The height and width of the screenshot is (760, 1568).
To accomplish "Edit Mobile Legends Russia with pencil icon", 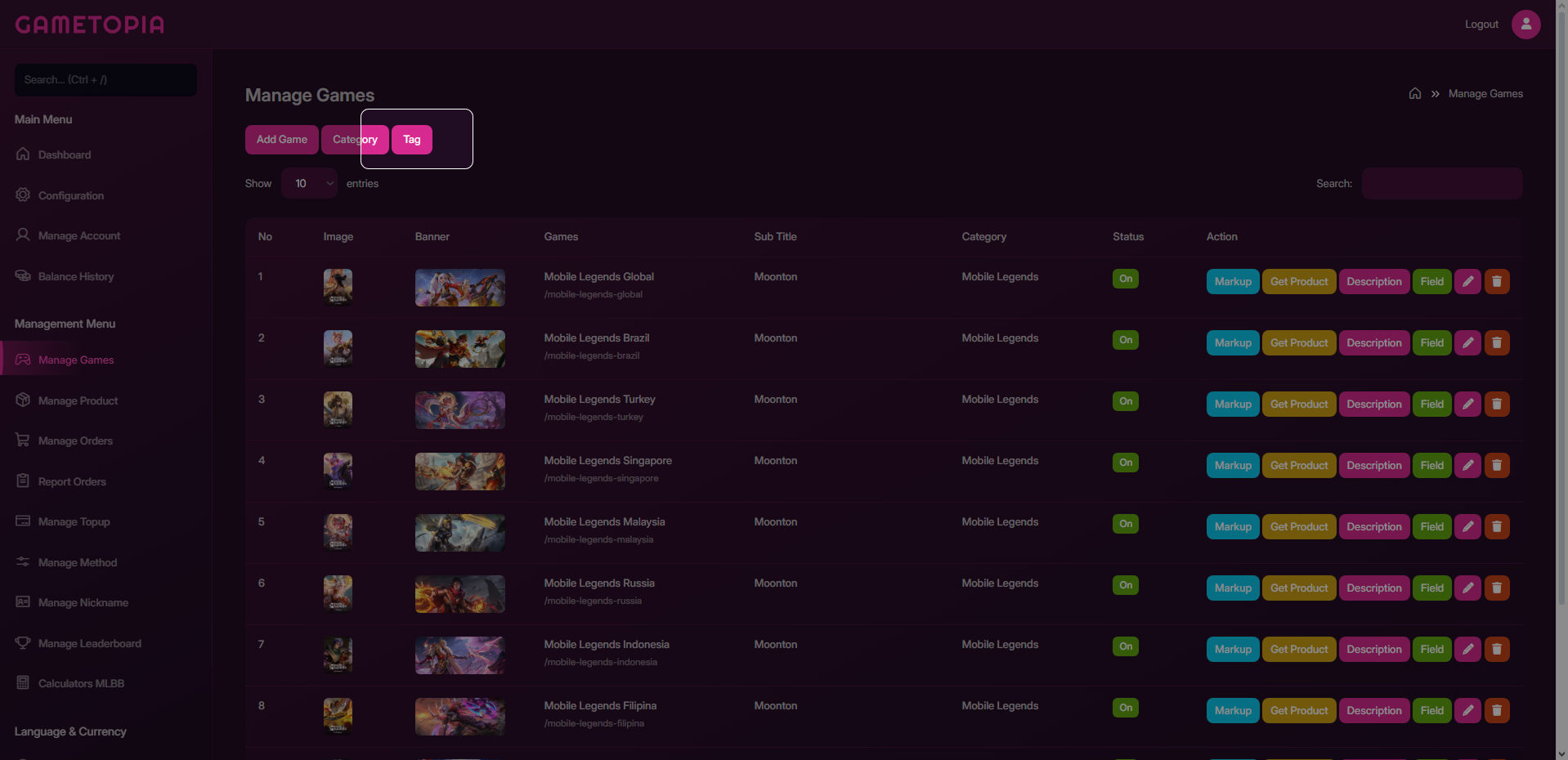I will tap(1467, 588).
